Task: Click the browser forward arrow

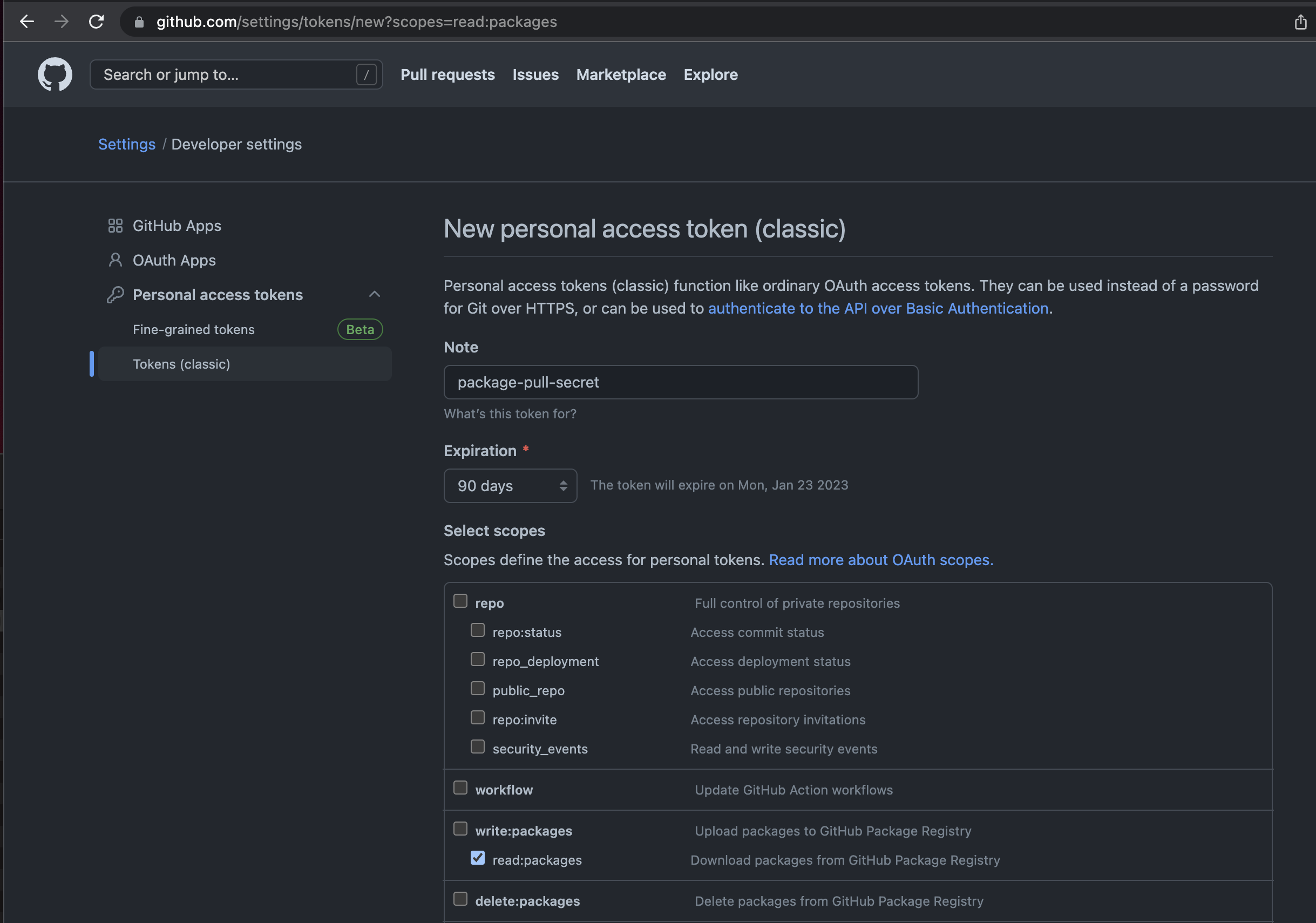Action: pos(62,22)
